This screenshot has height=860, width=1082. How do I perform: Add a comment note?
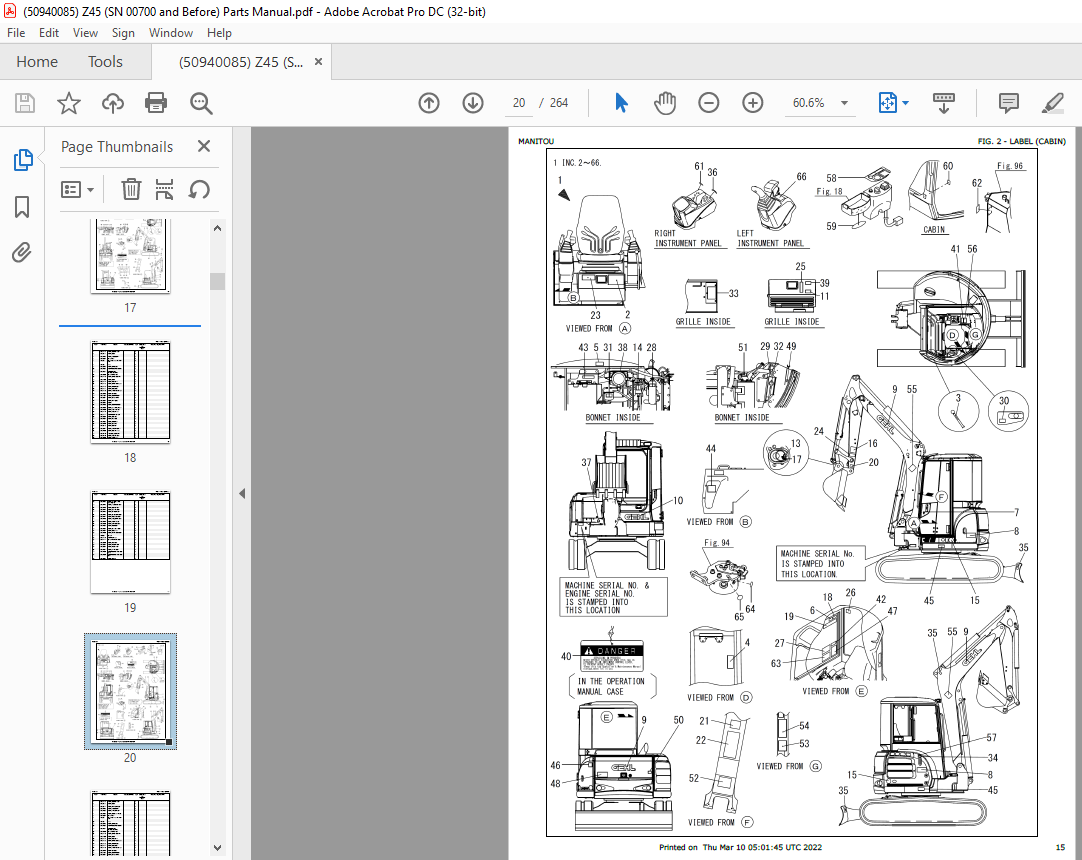[1008, 104]
